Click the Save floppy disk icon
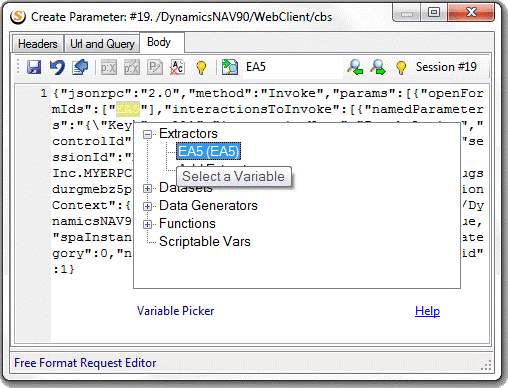Image resolution: width=508 pixels, height=388 pixels. pos(34,67)
